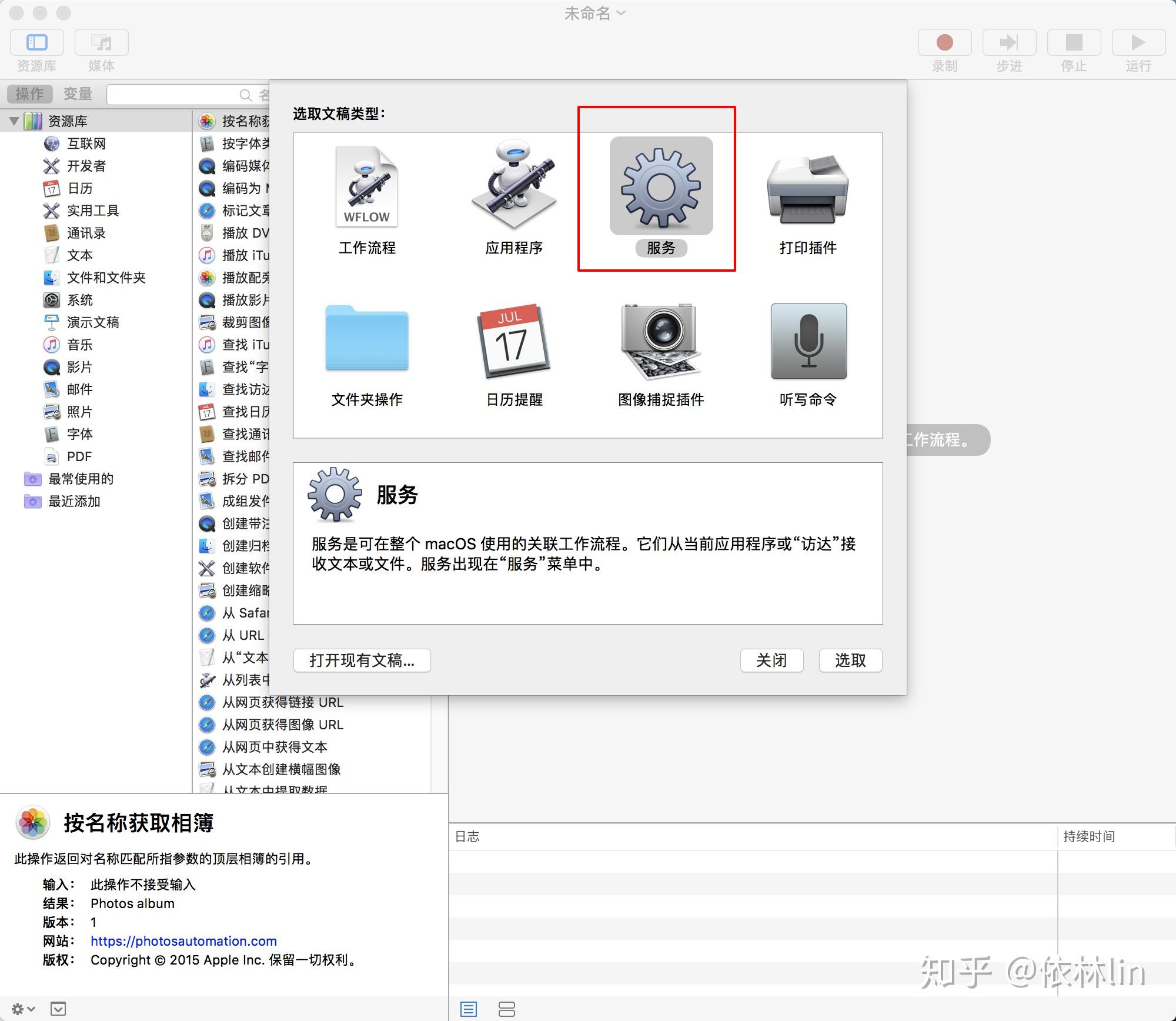This screenshot has width=1176, height=1021.
Task: Open the gear action menu at bottom left
Action: 21,1008
